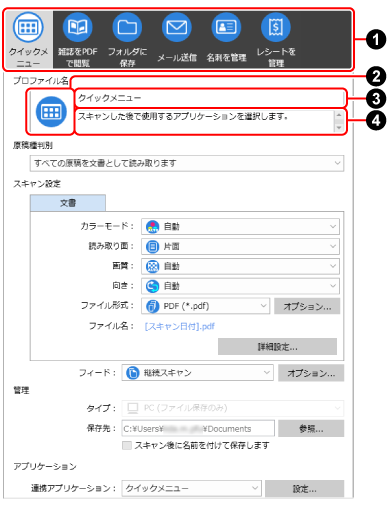Open the 向き dropdown
This screenshot has height=510, width=391.
240,286
